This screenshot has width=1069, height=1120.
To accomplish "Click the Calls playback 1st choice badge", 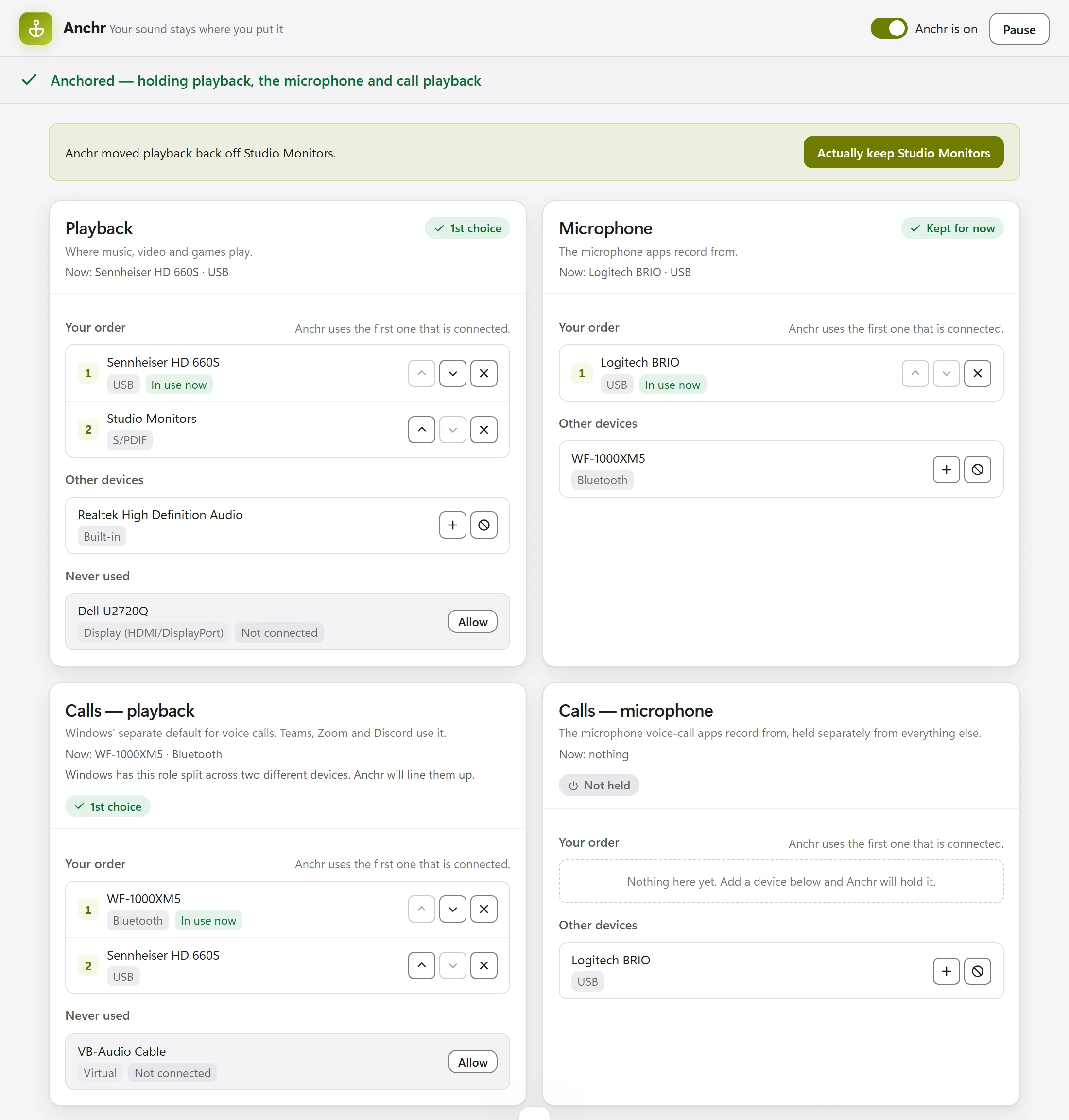I will click(x=108, y=806).
